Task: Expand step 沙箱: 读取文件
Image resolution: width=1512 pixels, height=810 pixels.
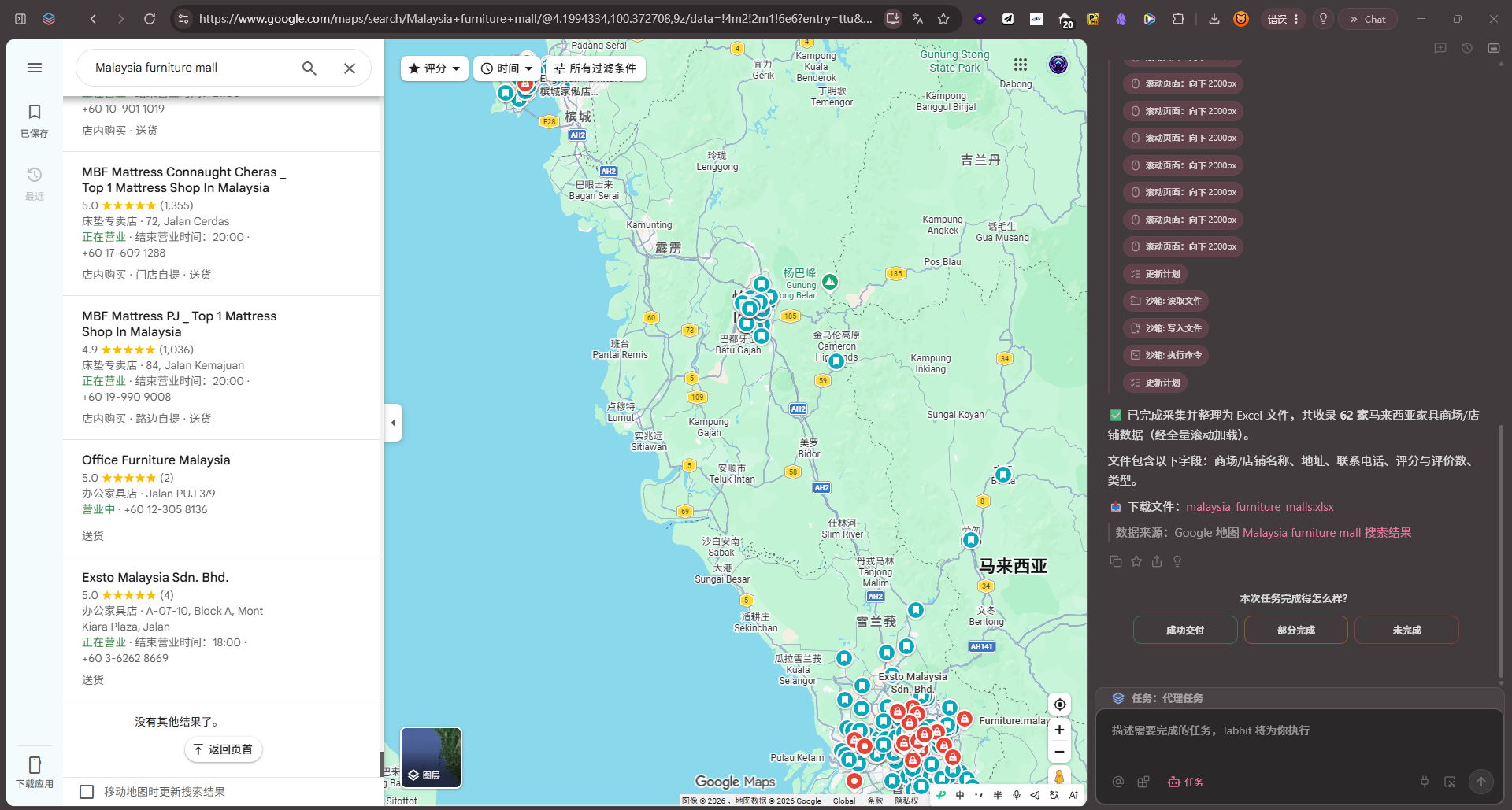Action: pos(1165,301)
